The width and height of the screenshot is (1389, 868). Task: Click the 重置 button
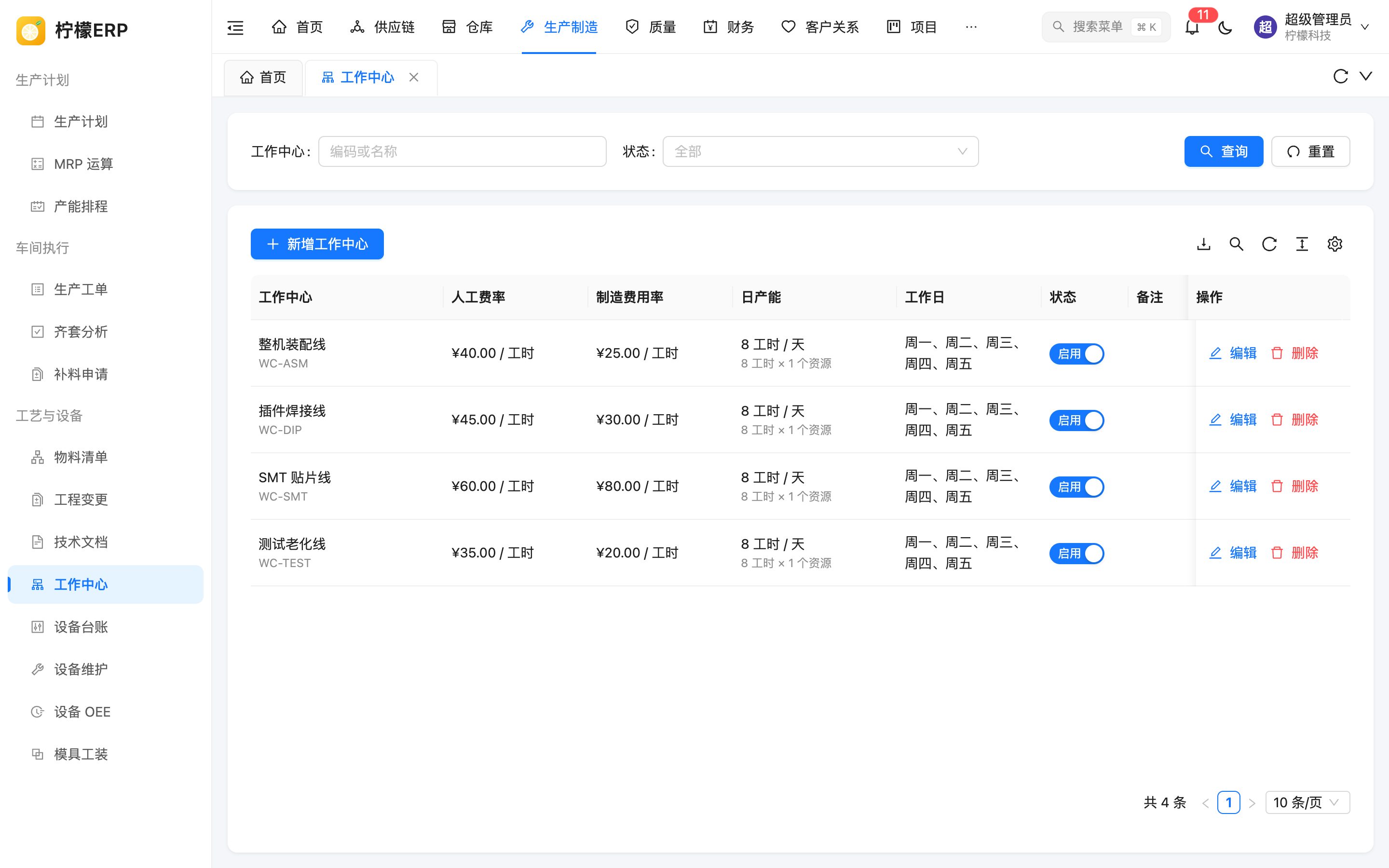coord(1310,151)
